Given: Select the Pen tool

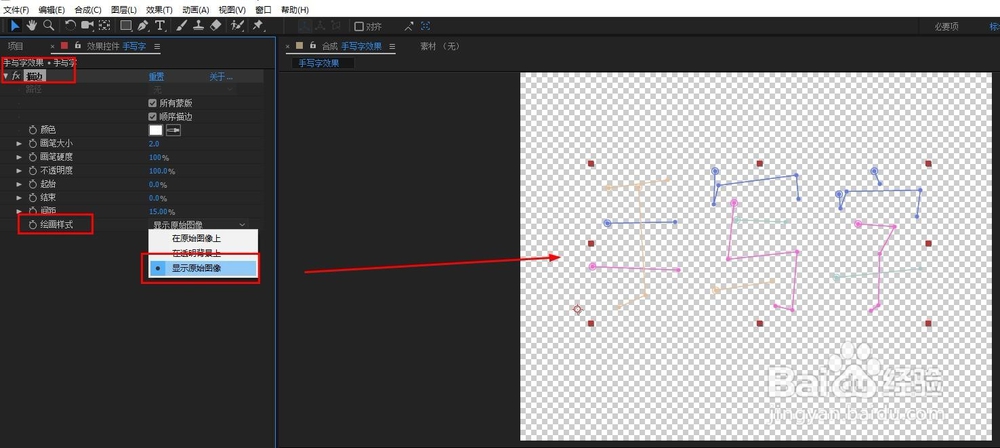Looking at the screenshot, I should [143, 26].
